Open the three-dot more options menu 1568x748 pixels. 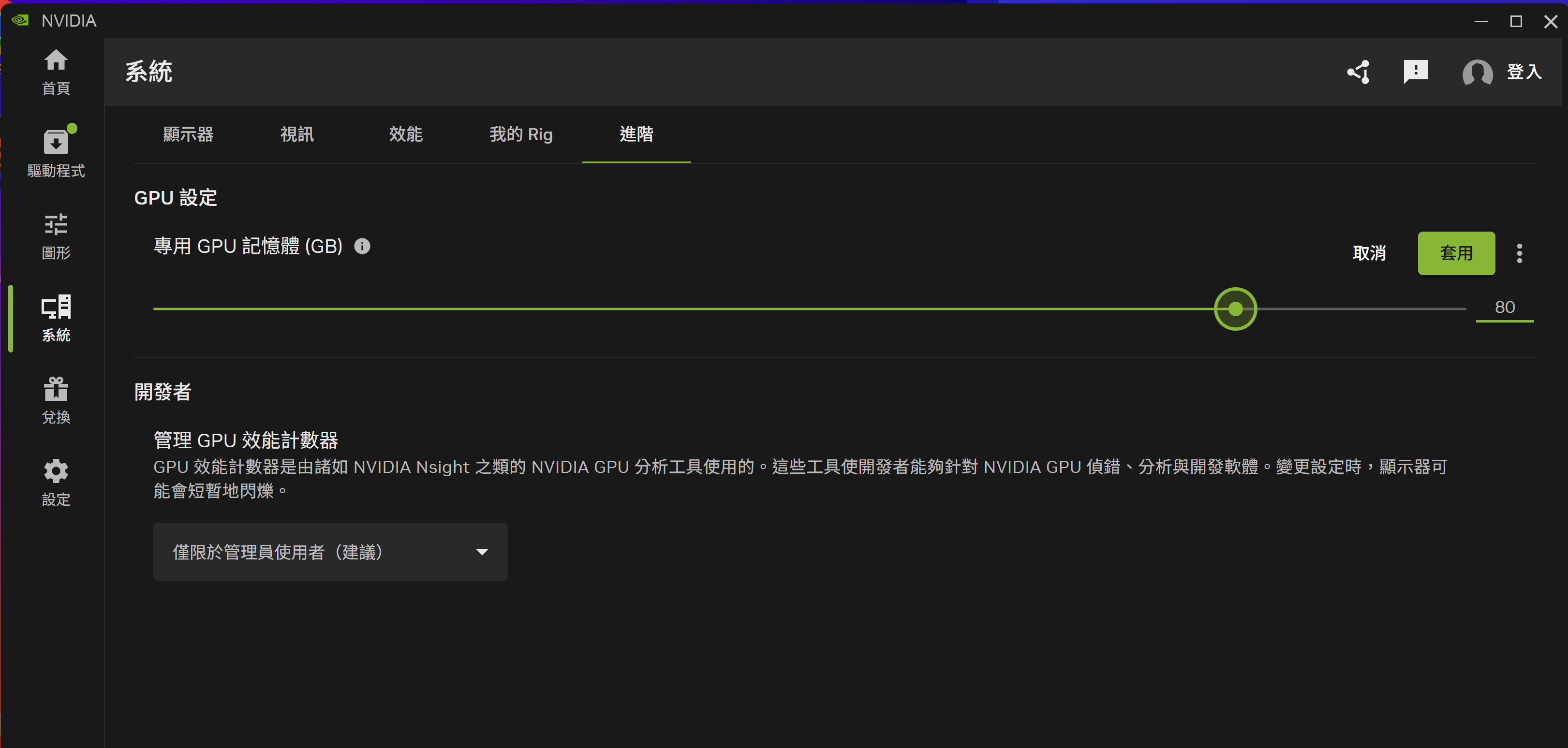(x=1519, y=253)
